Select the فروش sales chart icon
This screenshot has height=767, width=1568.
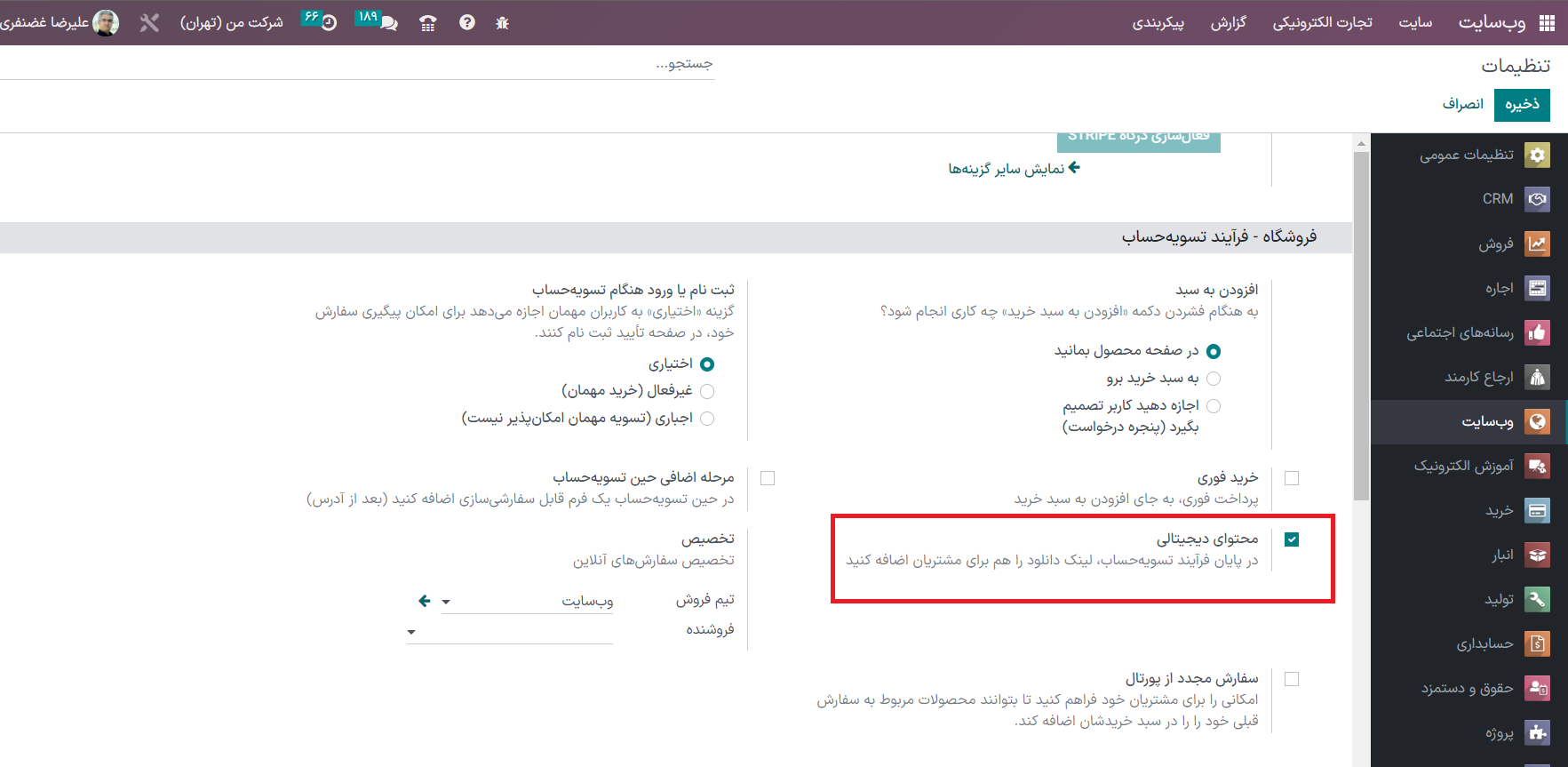(1537, 244)
